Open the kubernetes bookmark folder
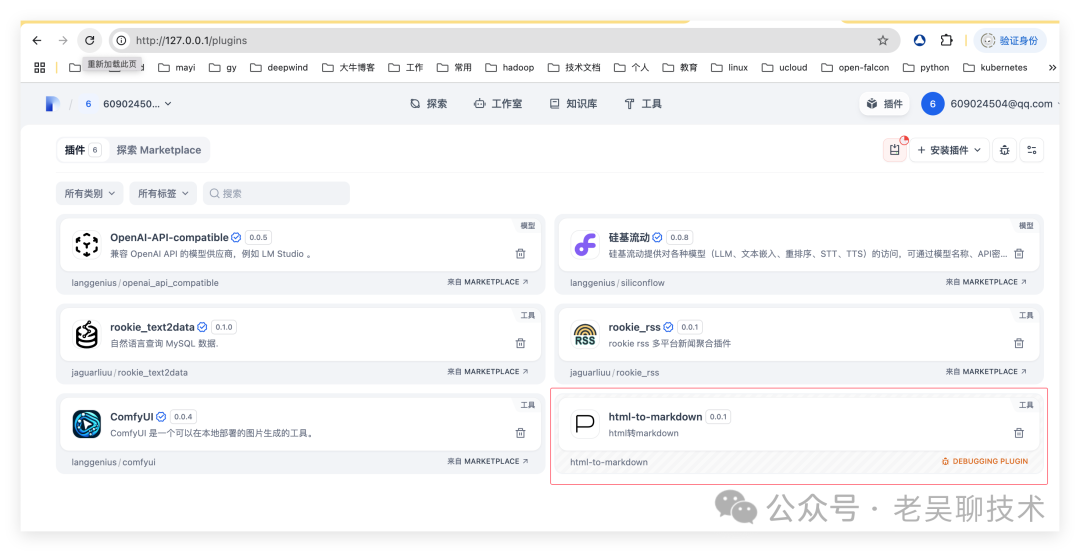The width and height of the screenshot is (1080, 552). [995, 68]
